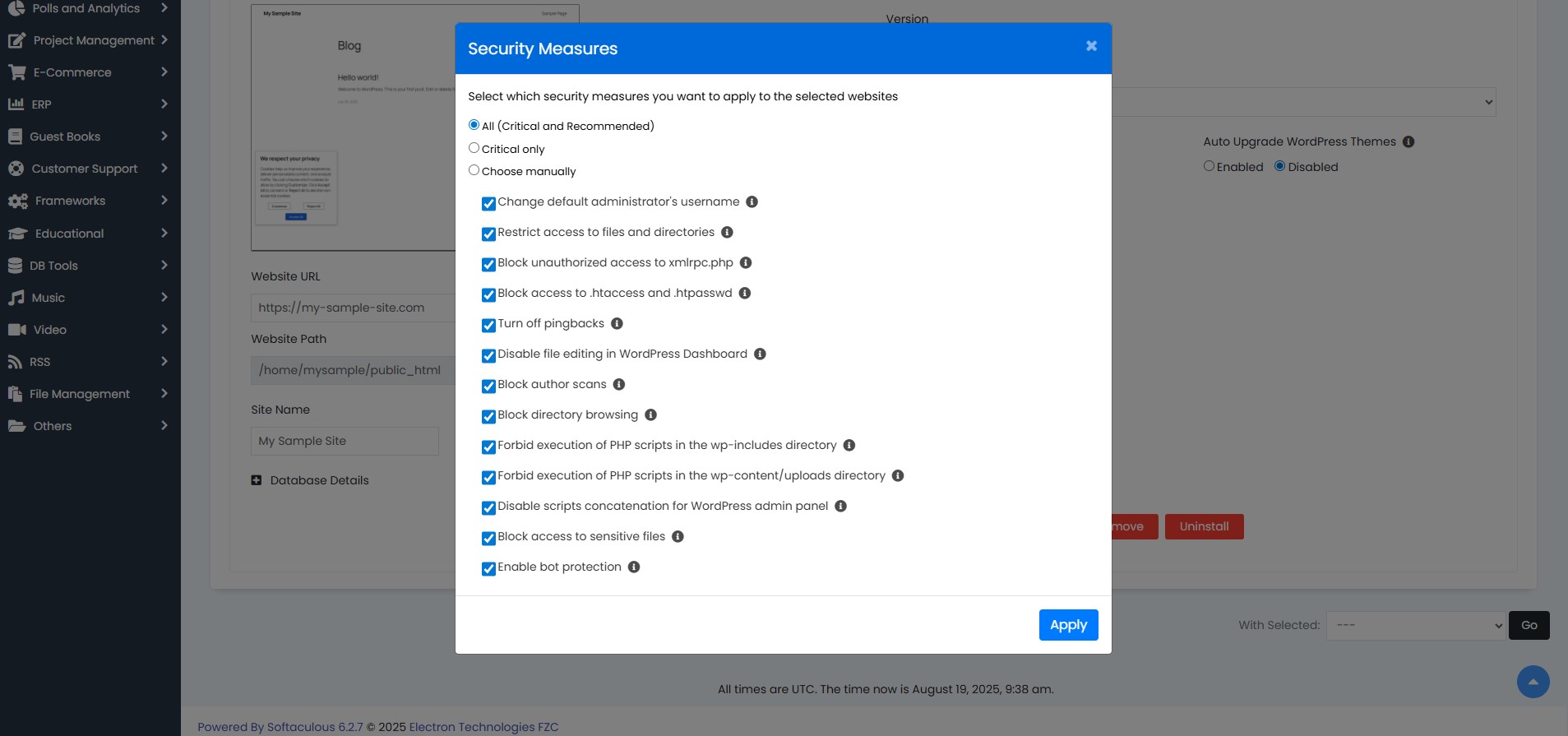Expand Polls and Analytics chevron in sidebar
This screenshot has width=1568, height=736.
pyautogui.click(x=164, y=7)
